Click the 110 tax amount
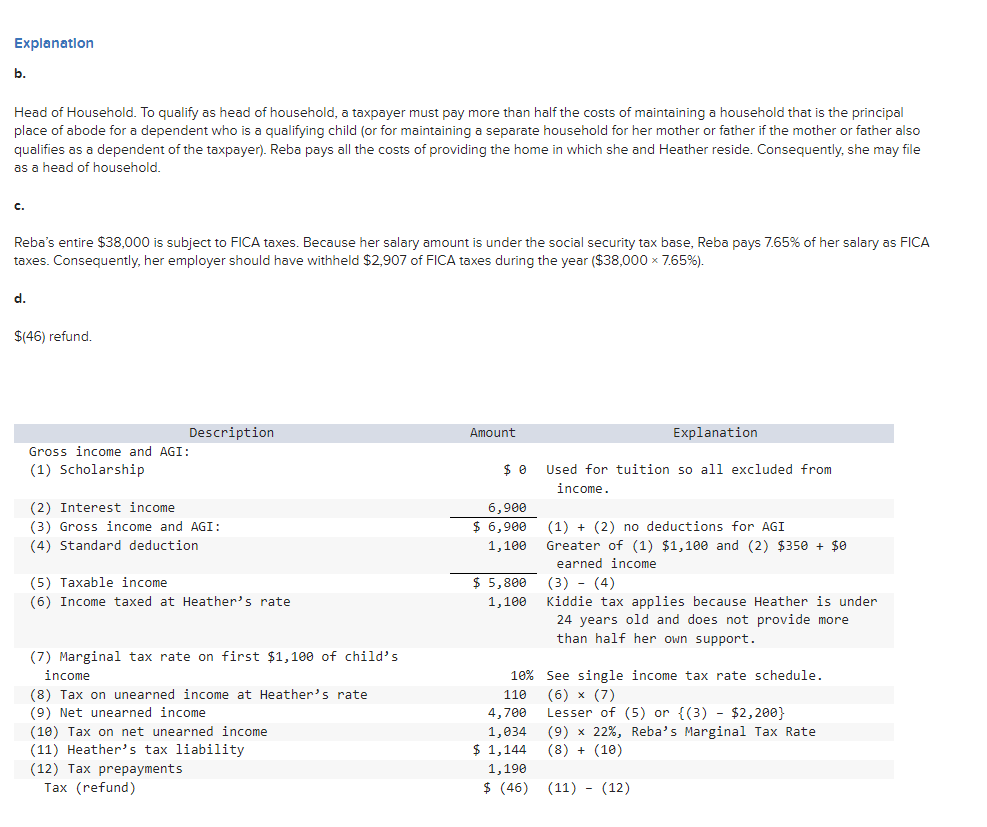This screenshot has width=987, height=827. click(x=515, y=695)
